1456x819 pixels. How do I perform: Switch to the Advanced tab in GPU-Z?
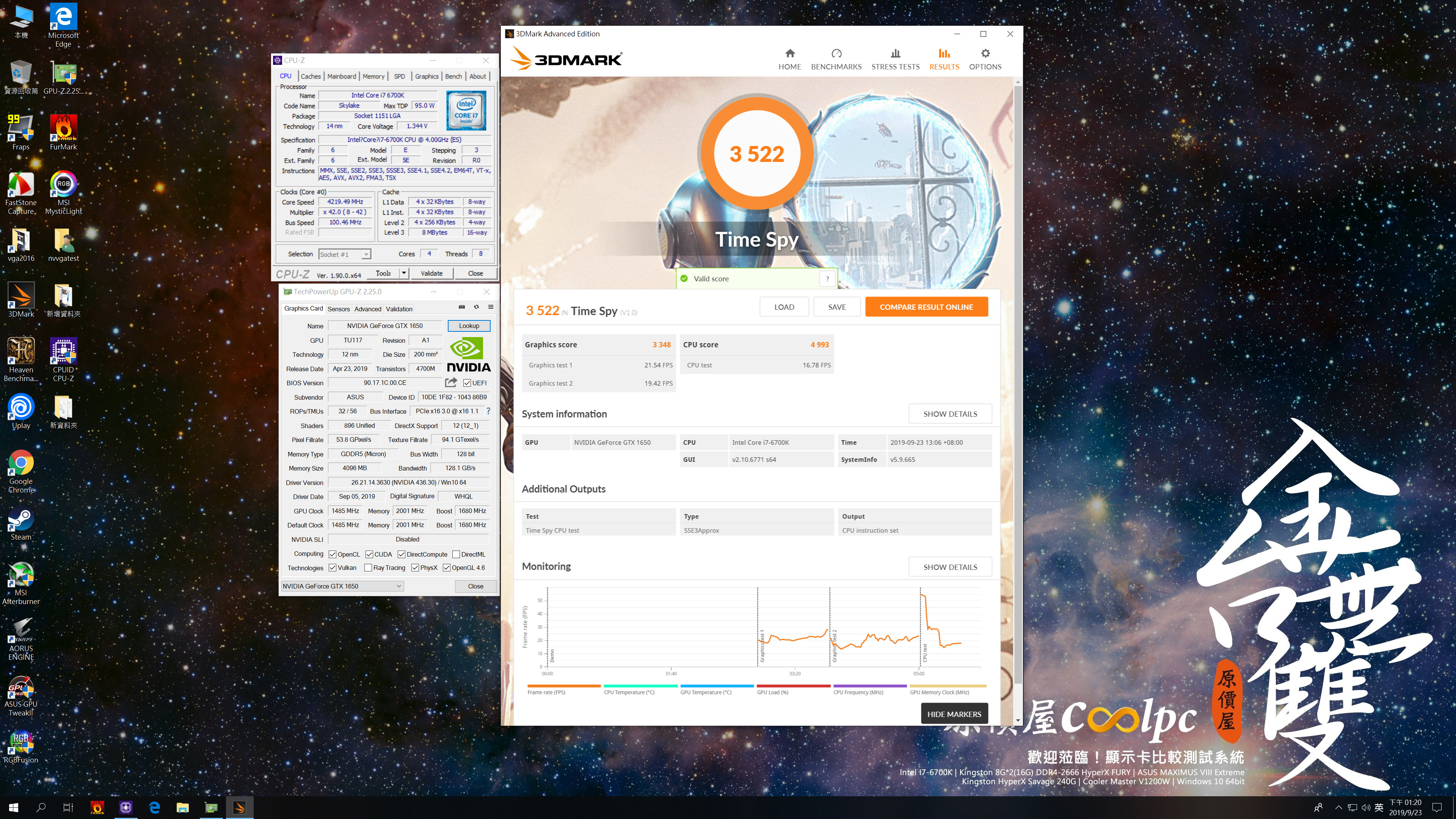pos(368,309)
